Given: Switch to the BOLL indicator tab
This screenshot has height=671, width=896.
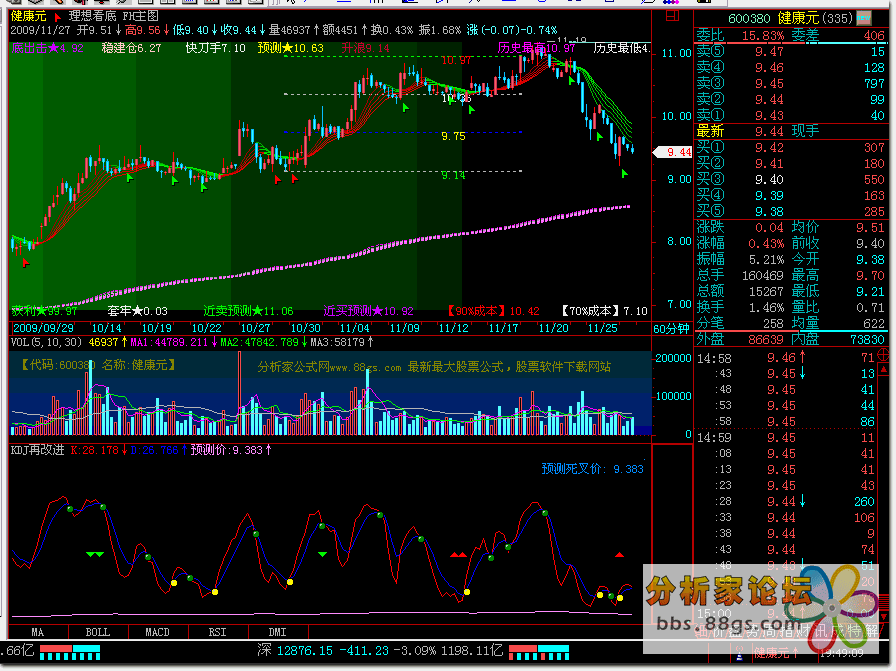Looking at the screenshot, I should (x=97, y=632).
